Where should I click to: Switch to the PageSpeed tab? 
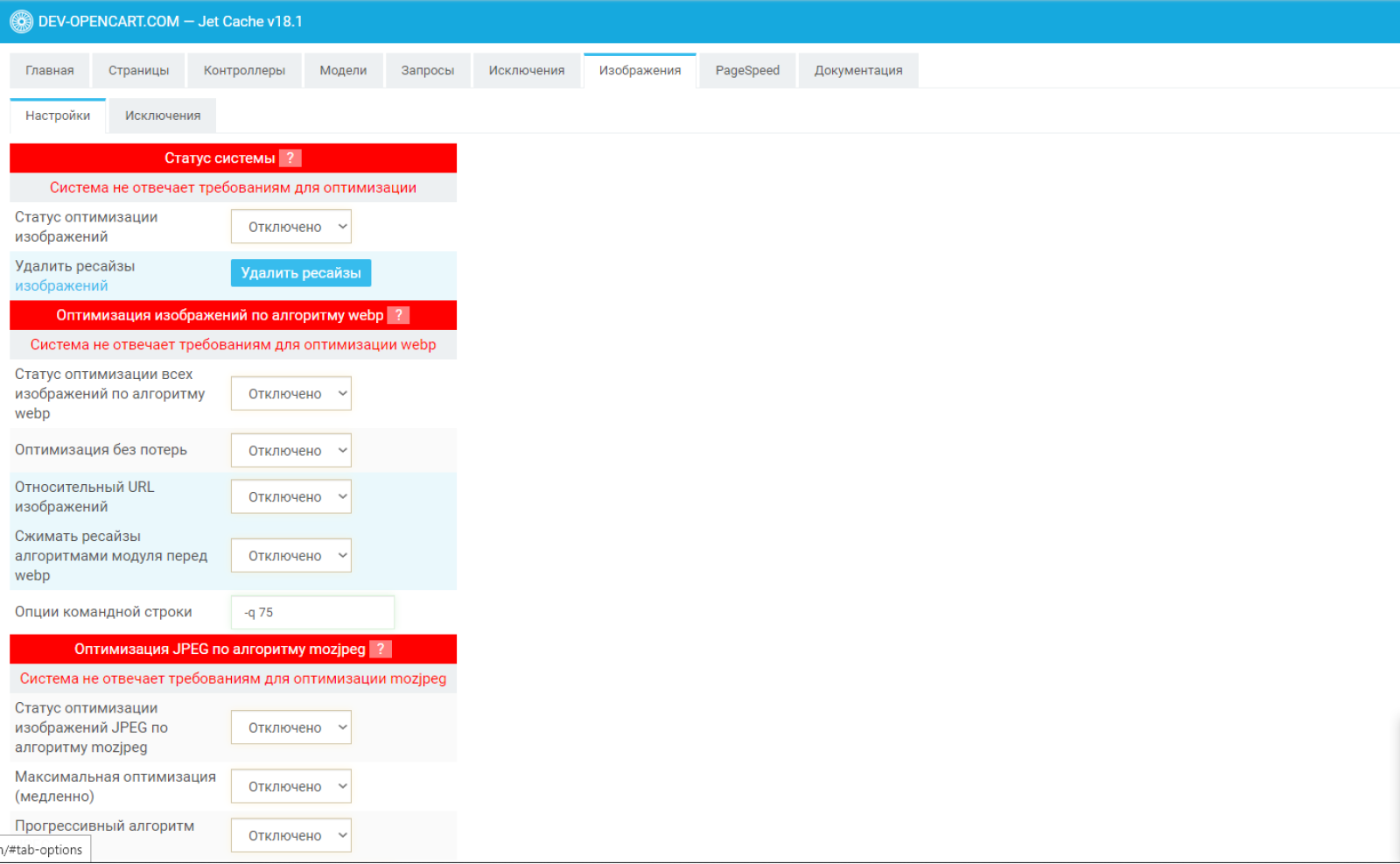click(x=747, y=71)
